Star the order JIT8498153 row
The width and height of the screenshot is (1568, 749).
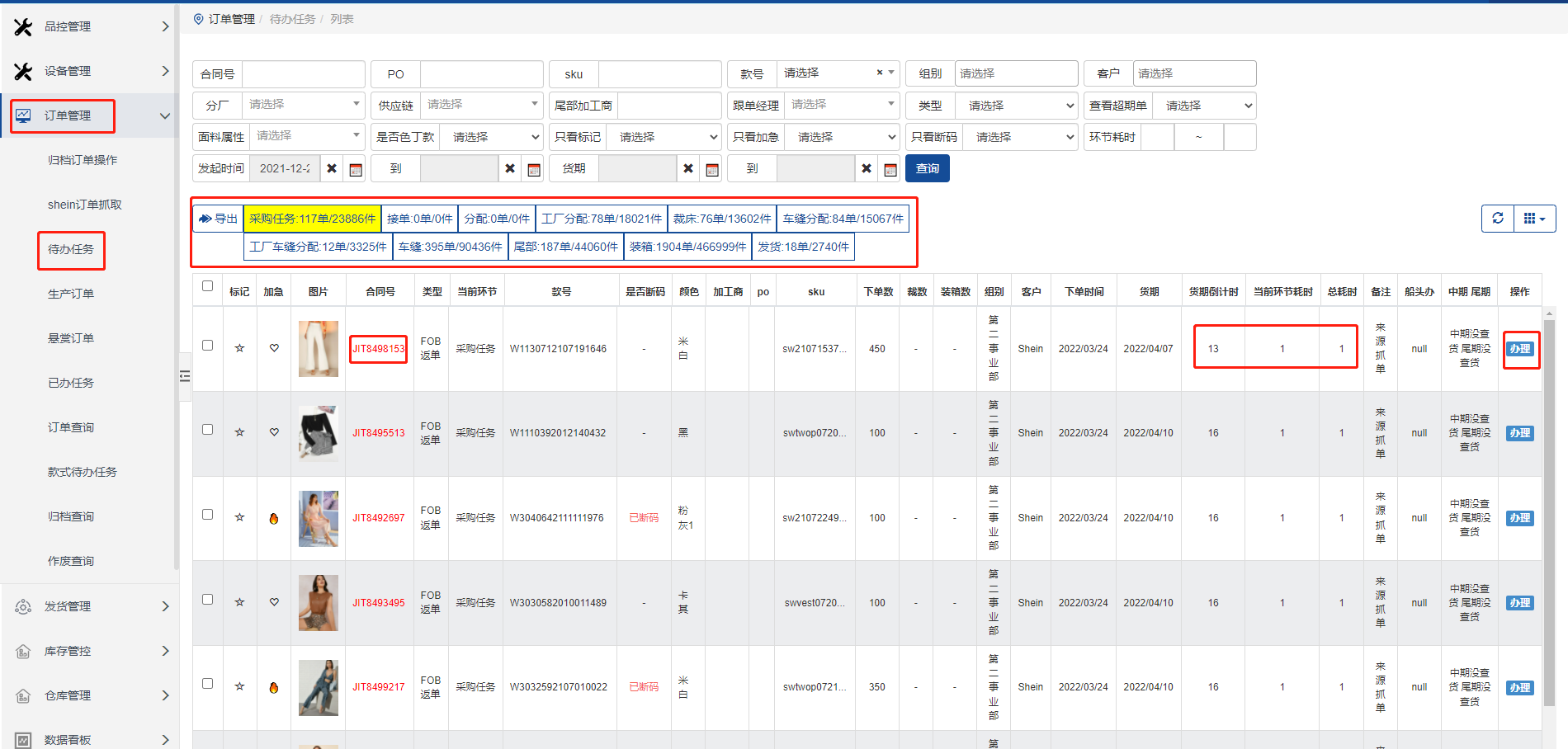[x=239, y=348]
